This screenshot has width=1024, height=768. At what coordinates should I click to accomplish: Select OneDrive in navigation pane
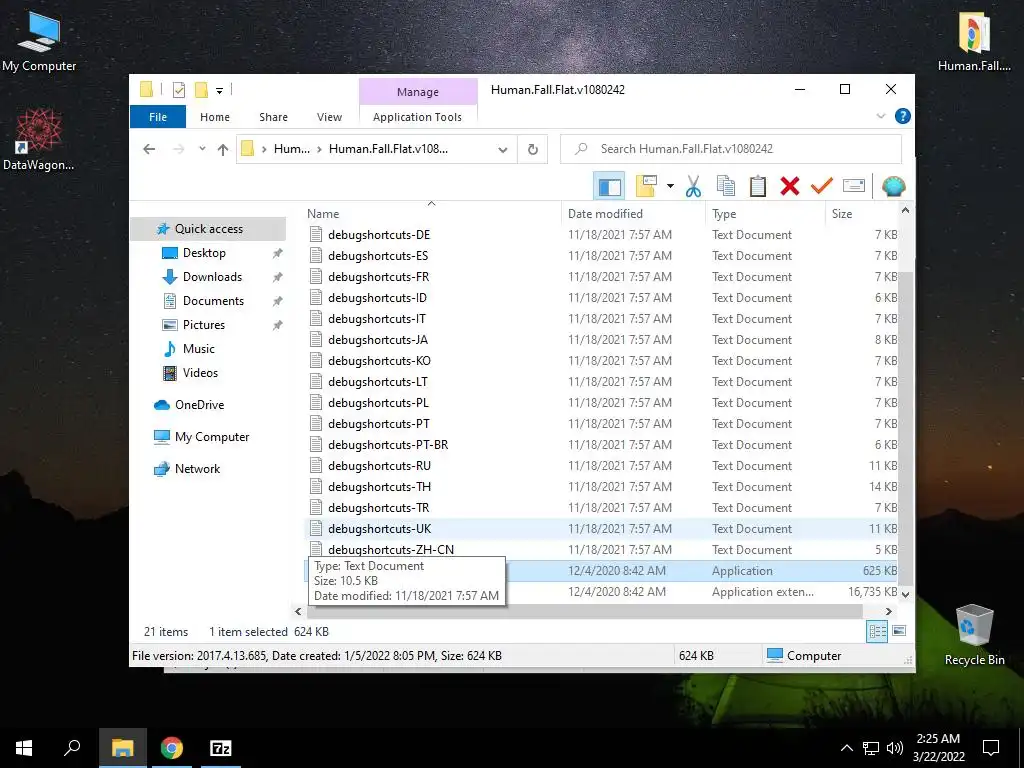199,405
